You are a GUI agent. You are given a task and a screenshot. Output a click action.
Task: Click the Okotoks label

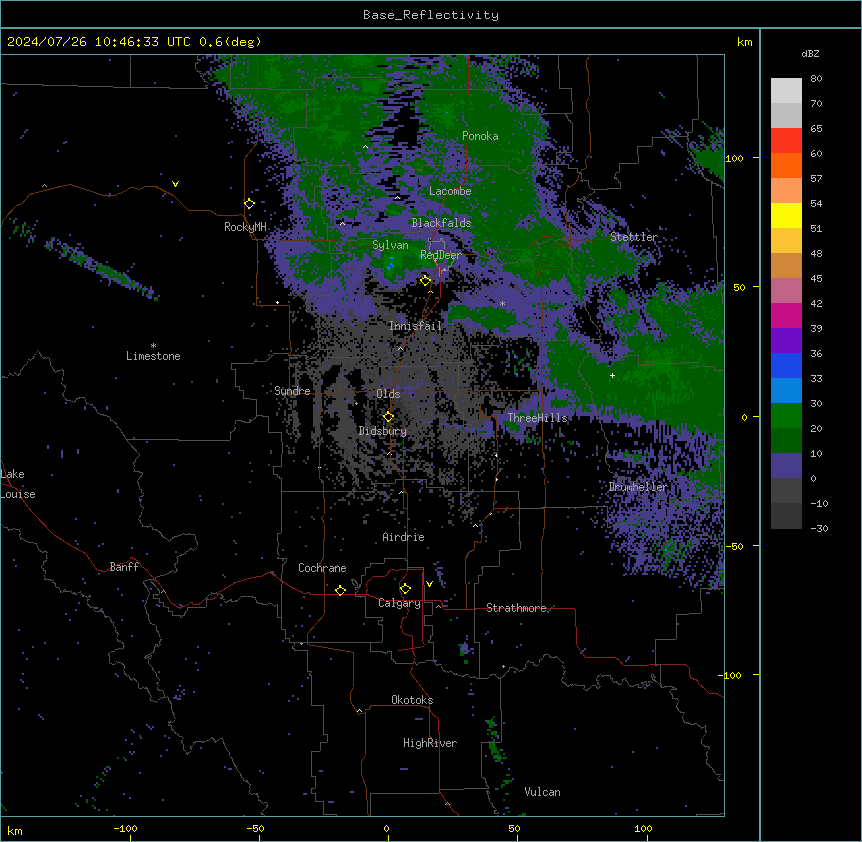412,700
